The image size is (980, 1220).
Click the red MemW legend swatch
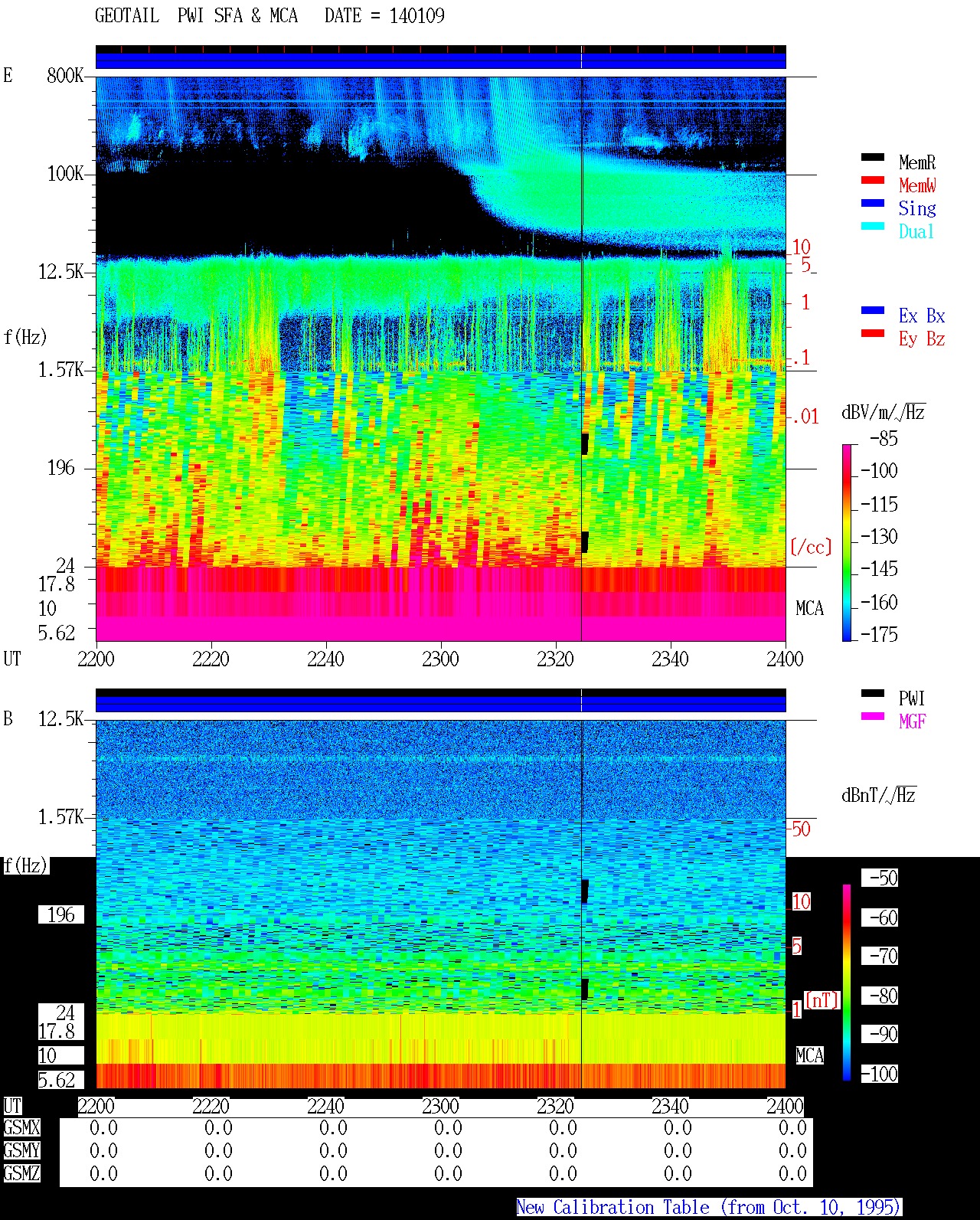[873, 181]
